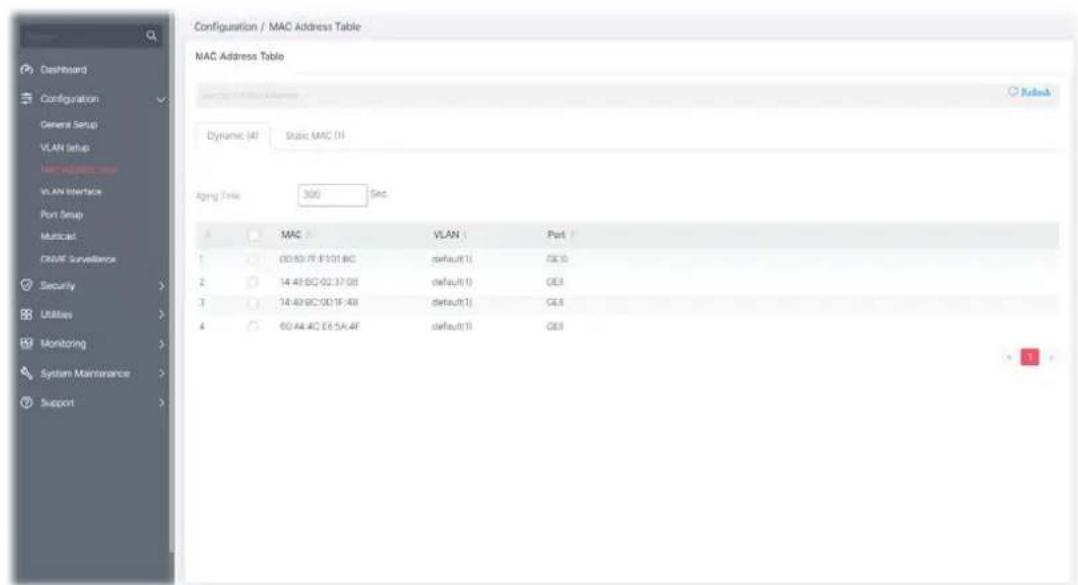Click the Monitoring chart icon
Image resolution: width=1078 pixels, height=585 pixels.
click(x=27, y=343)
